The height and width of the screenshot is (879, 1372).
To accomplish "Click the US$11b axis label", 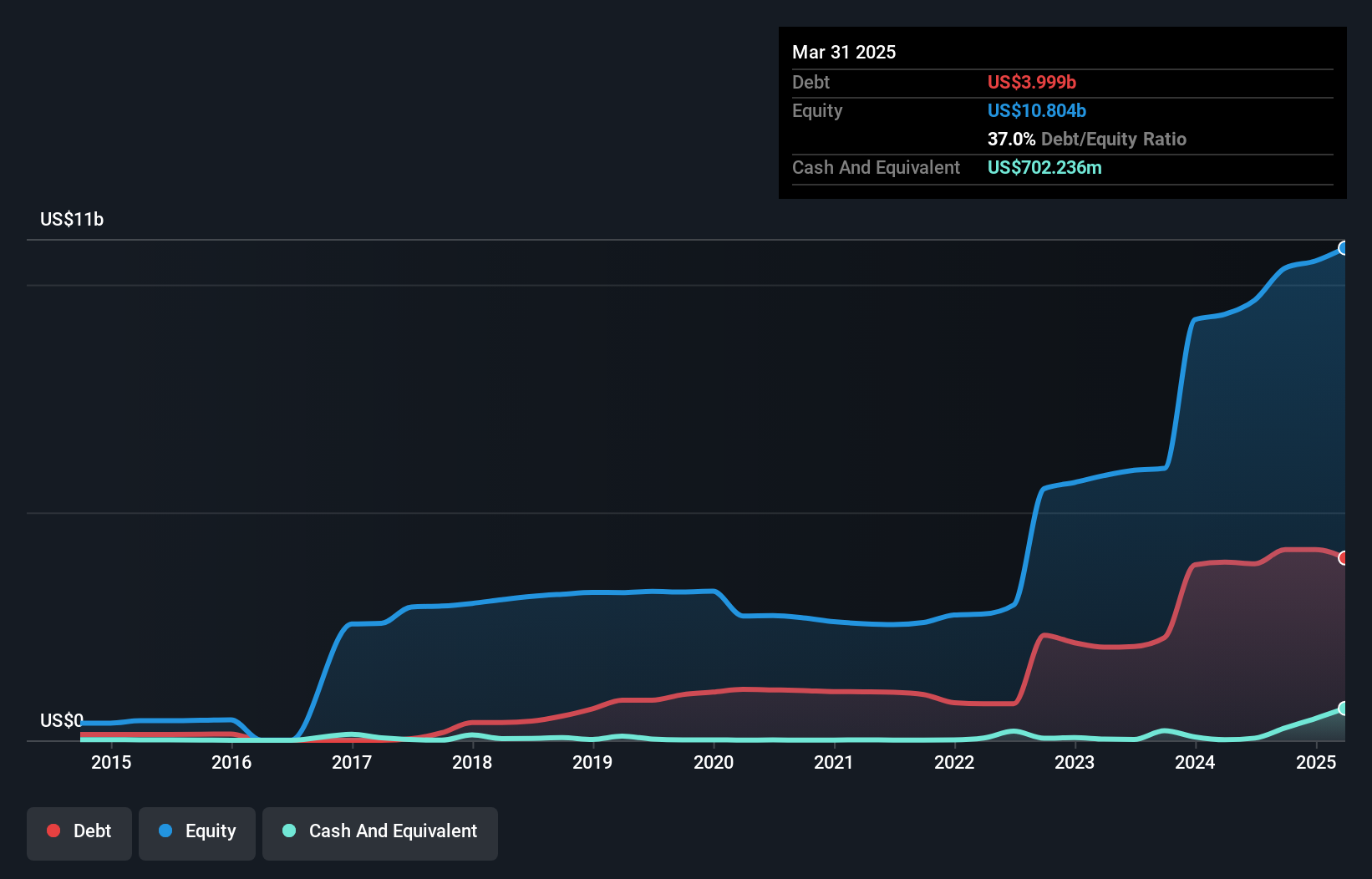I will click(72, 219).
